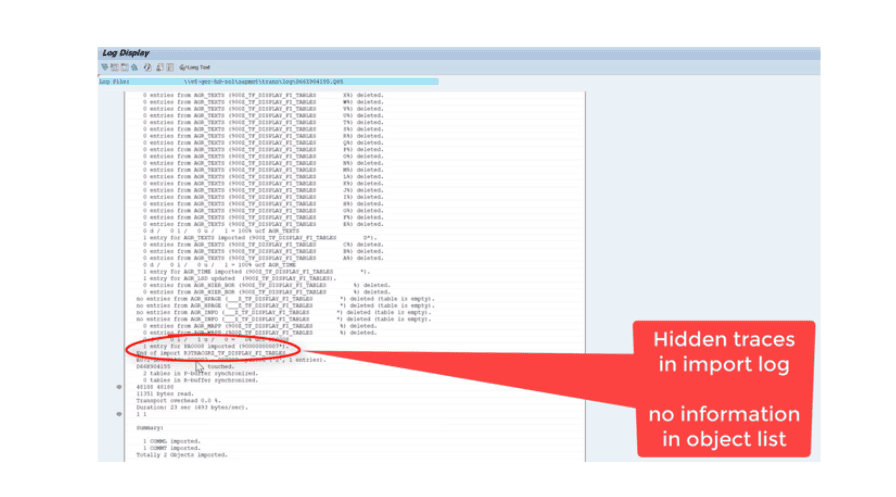The height and width of the screenshot is (497, 896).
Task: Click the AGR_TEXTS line ending 'X%) deleted.'
Action: (263, 95)
